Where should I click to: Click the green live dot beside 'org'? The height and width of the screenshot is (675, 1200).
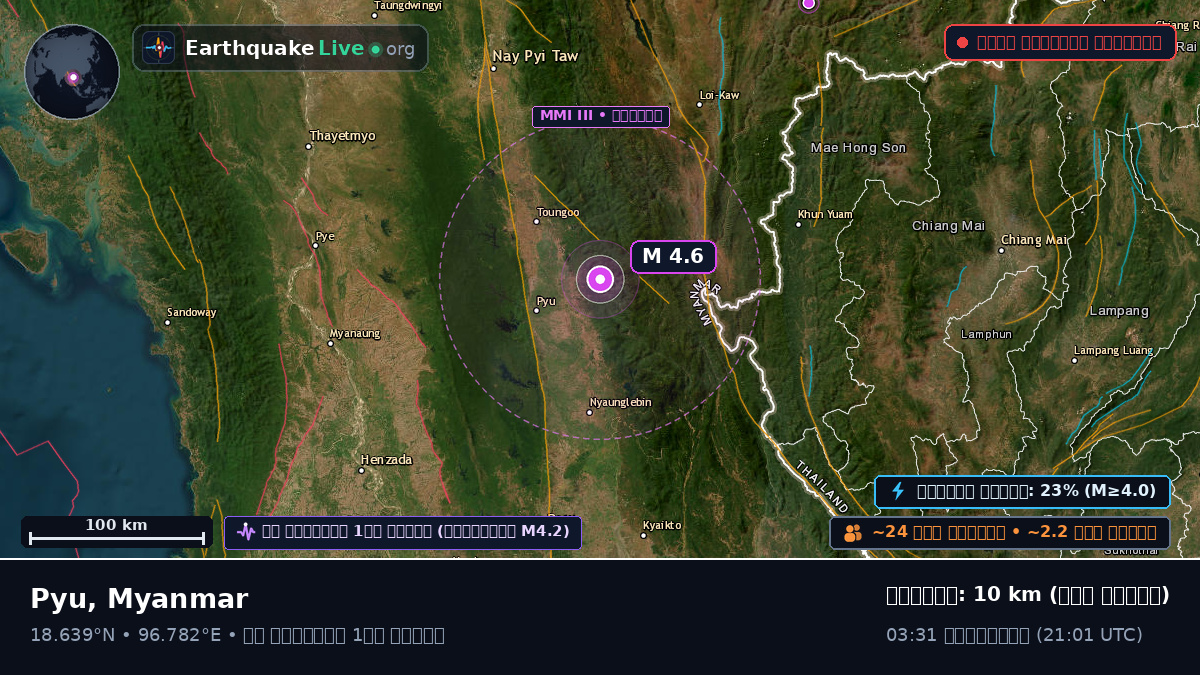tap(375, 49)
